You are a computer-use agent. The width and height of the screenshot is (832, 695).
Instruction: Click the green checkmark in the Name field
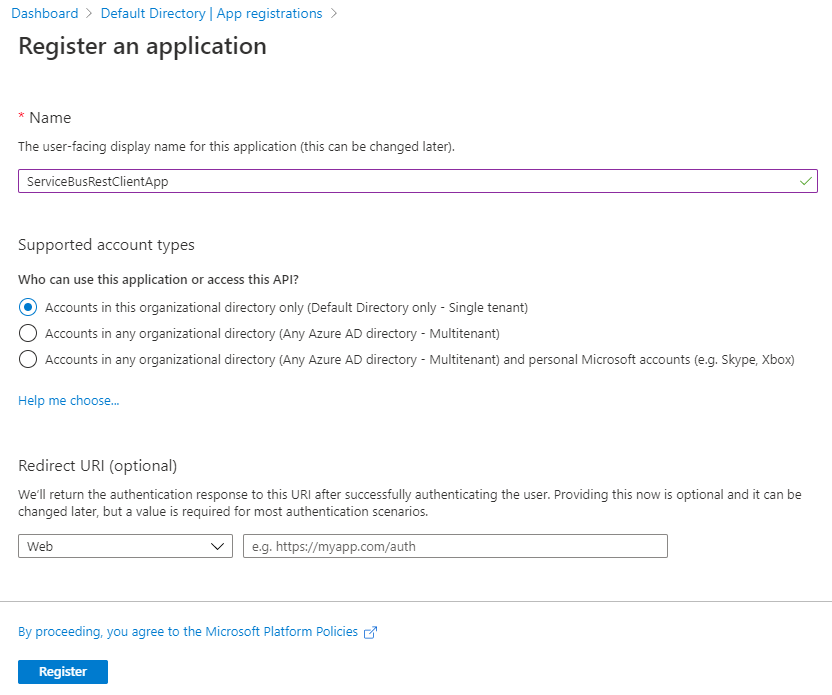pos(803,181)
